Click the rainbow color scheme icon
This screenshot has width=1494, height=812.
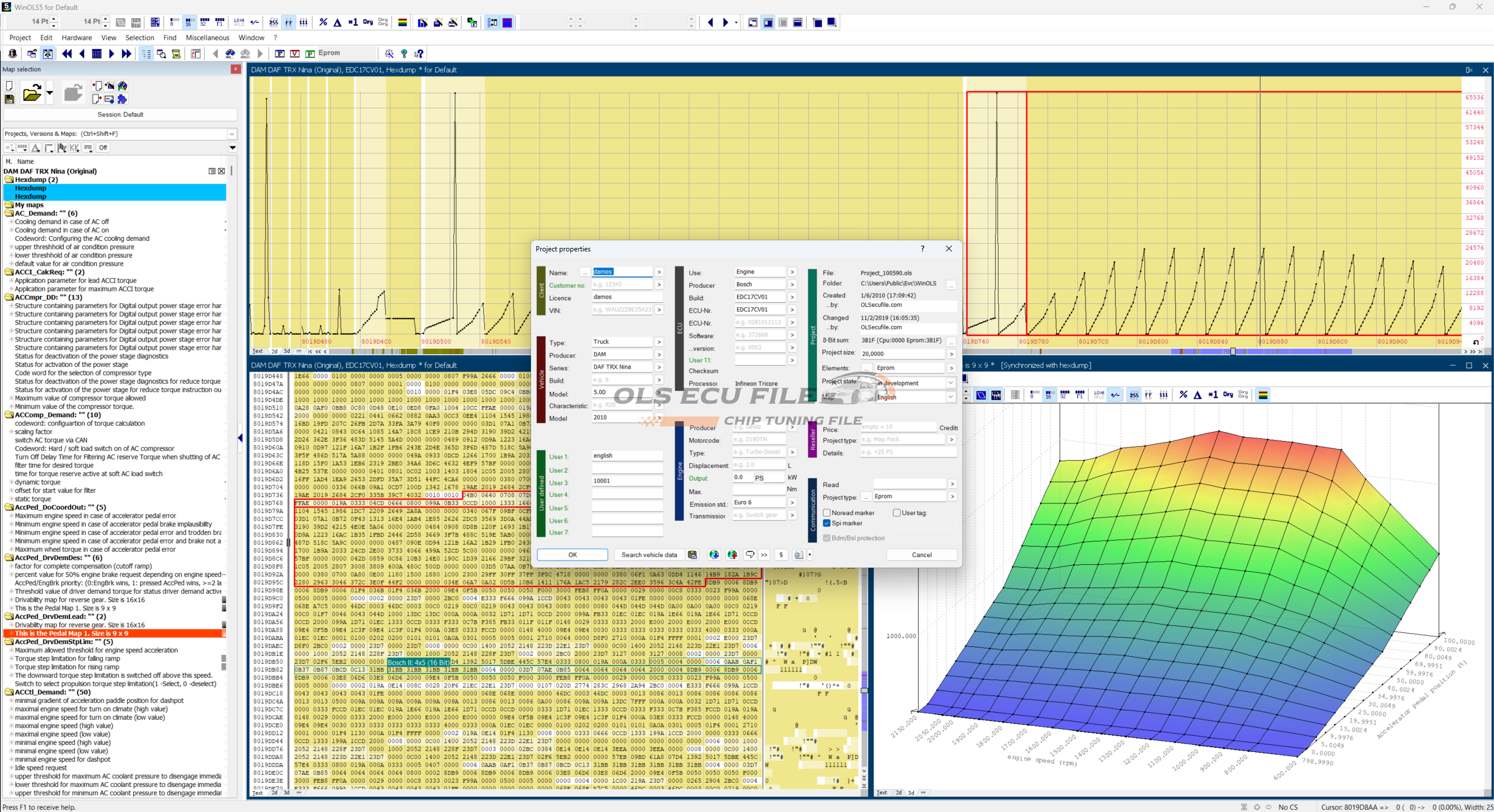point(402,22)
